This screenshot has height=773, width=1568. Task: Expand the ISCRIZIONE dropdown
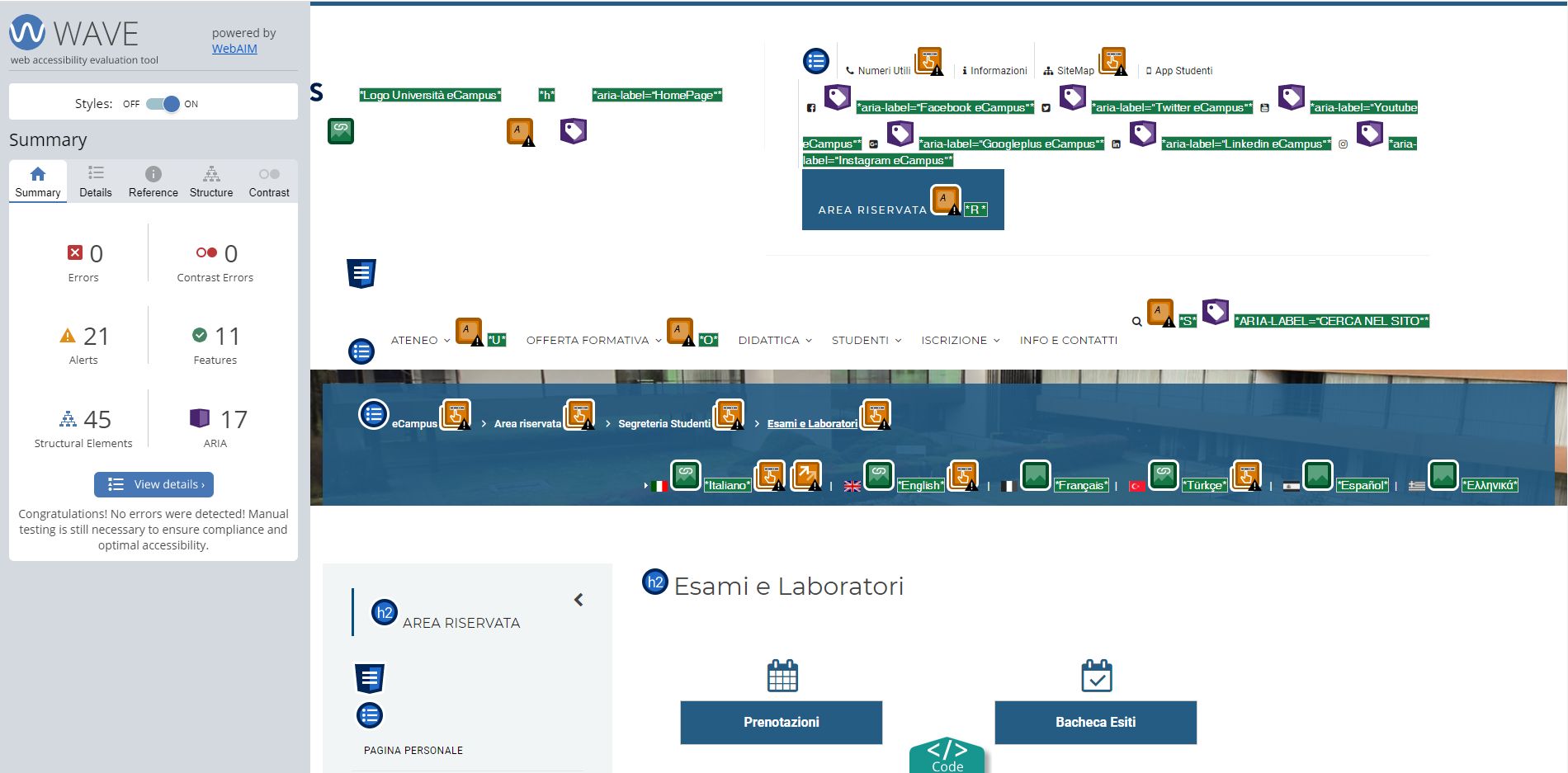(961, 340)
